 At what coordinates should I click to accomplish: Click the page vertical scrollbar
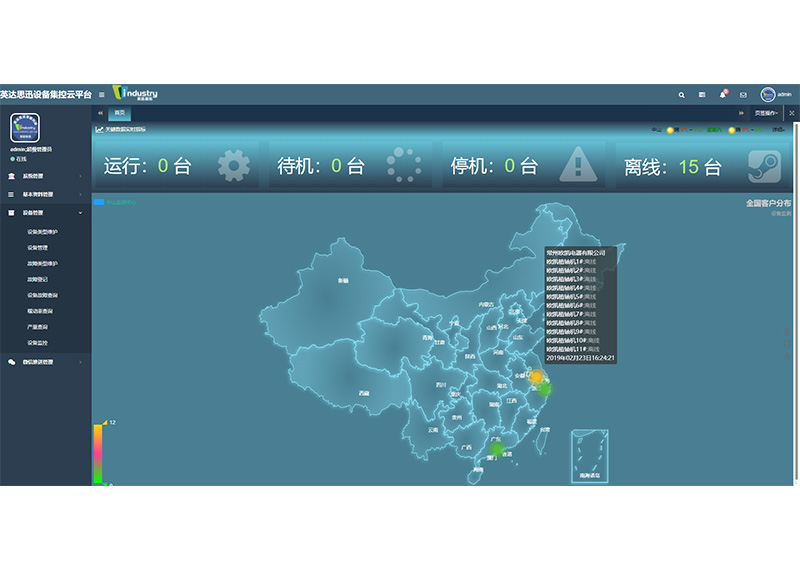point(796,304)
